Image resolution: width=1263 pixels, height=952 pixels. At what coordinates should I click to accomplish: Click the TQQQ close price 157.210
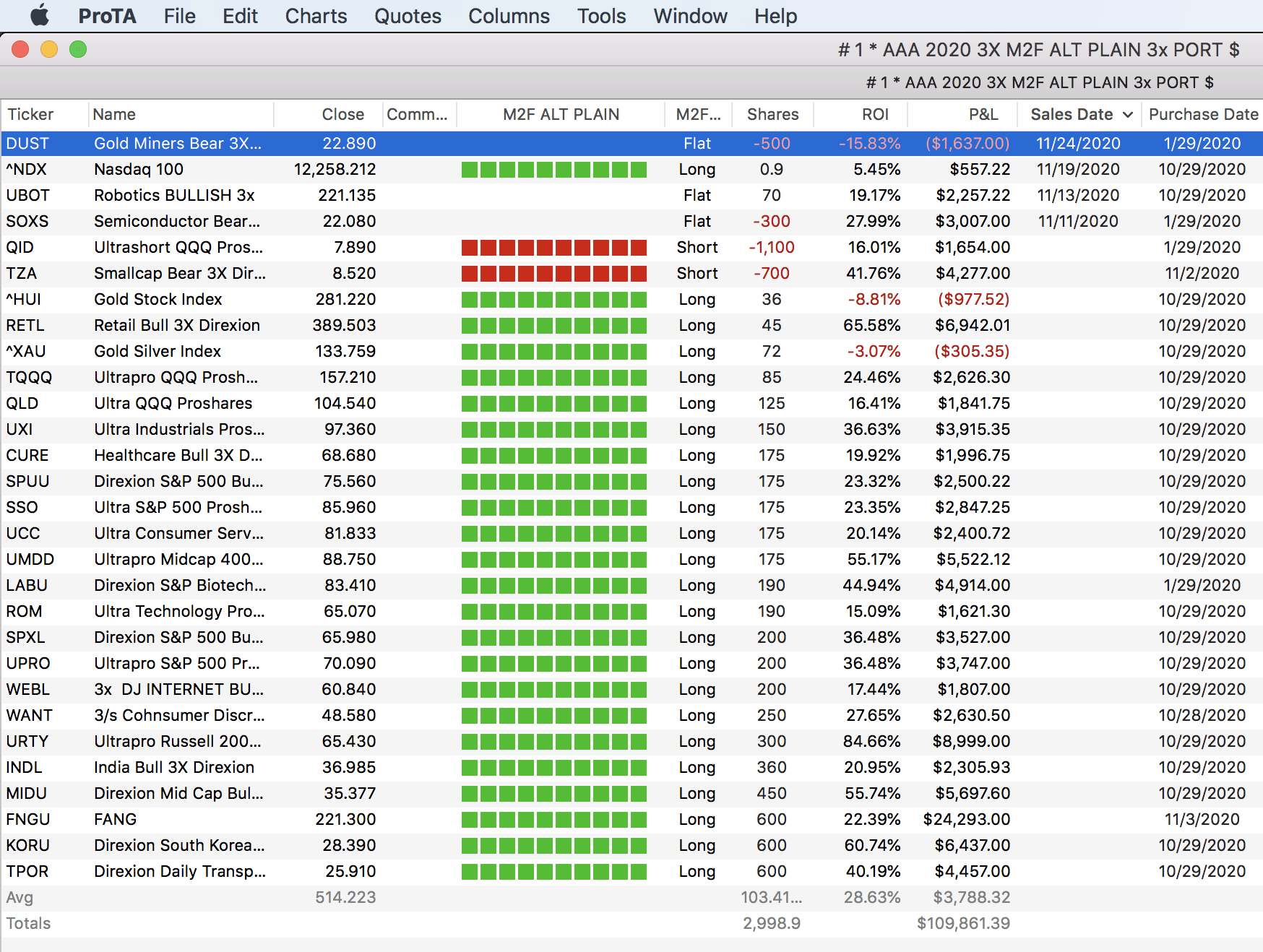click(348, 377)
